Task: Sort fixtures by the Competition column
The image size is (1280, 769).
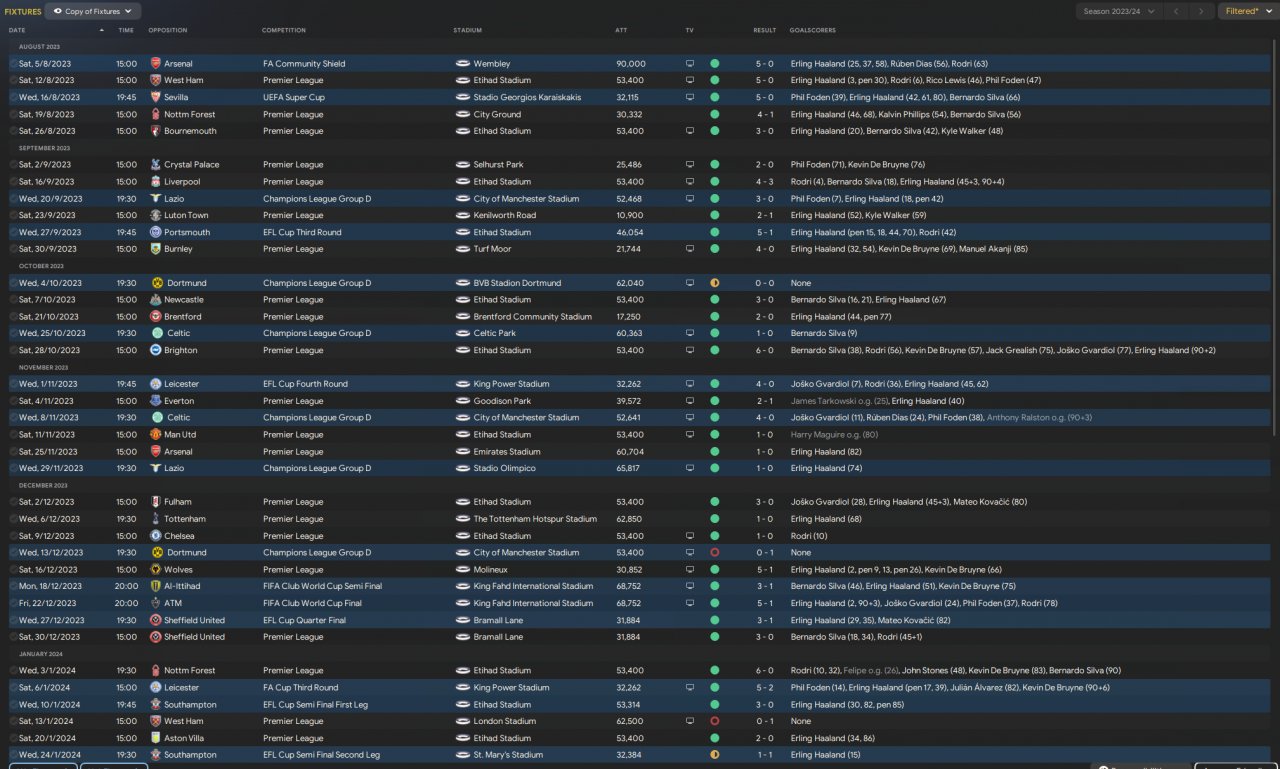Action: [x=284, y=30]
